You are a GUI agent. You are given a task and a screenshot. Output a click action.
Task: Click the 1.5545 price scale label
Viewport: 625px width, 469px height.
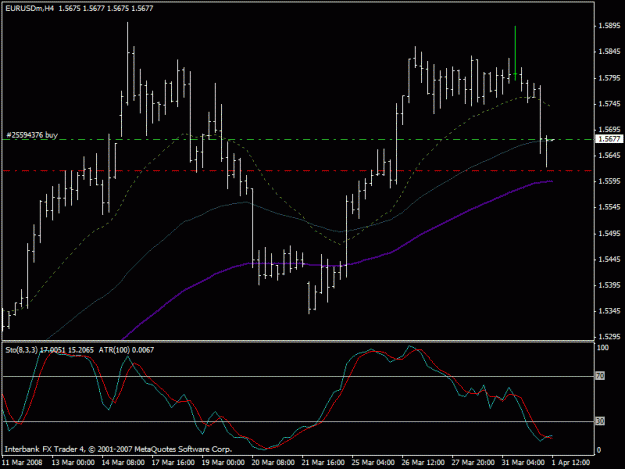[x=609, y=207]
